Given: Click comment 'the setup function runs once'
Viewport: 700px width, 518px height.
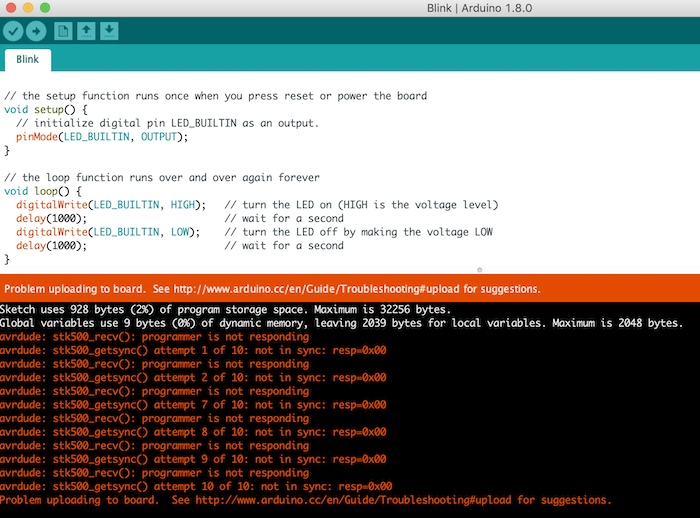Looking at the screenshot, I should 216,96.
